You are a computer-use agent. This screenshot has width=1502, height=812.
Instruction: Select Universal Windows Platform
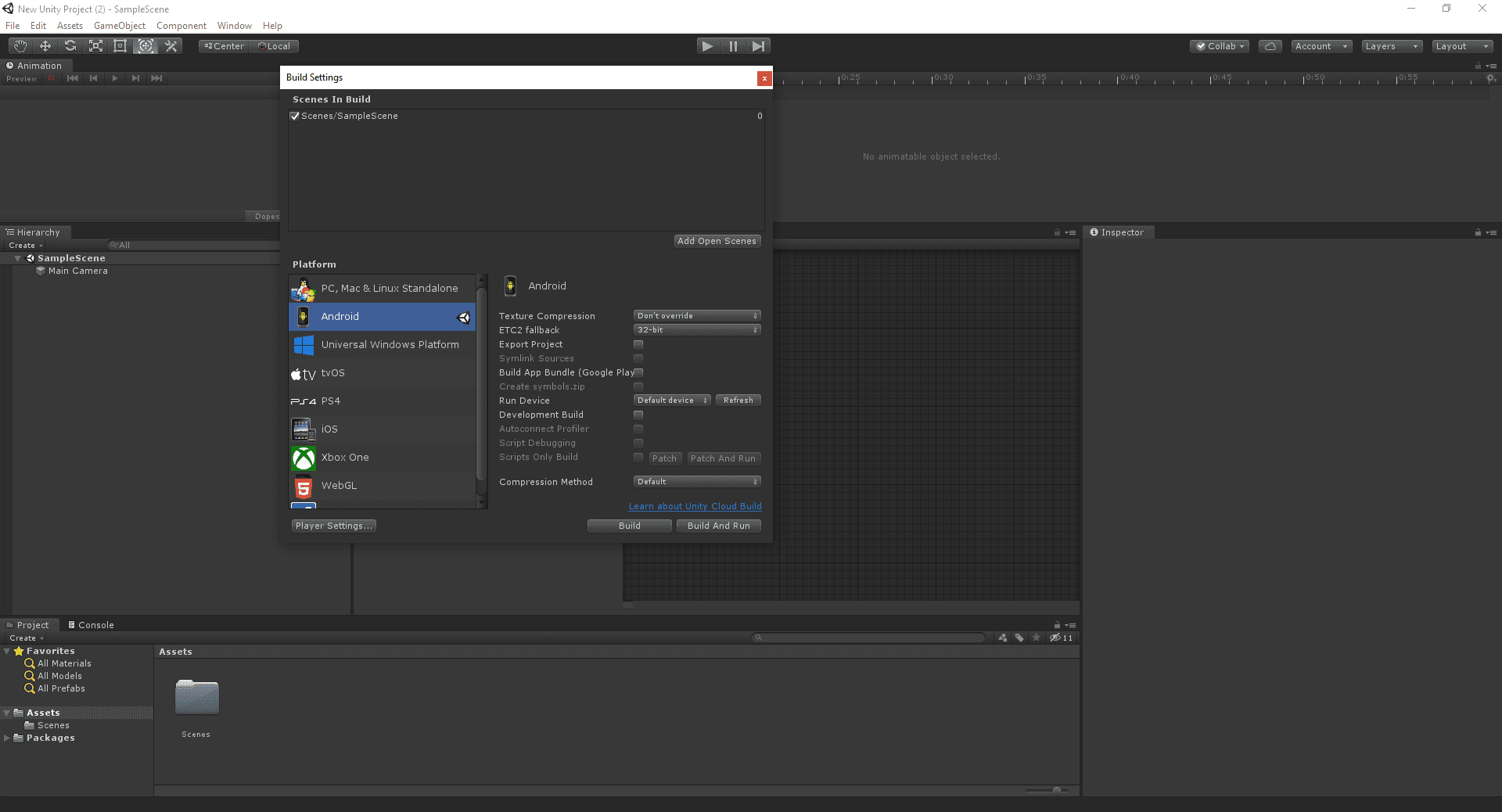click(x=383, y=345)
